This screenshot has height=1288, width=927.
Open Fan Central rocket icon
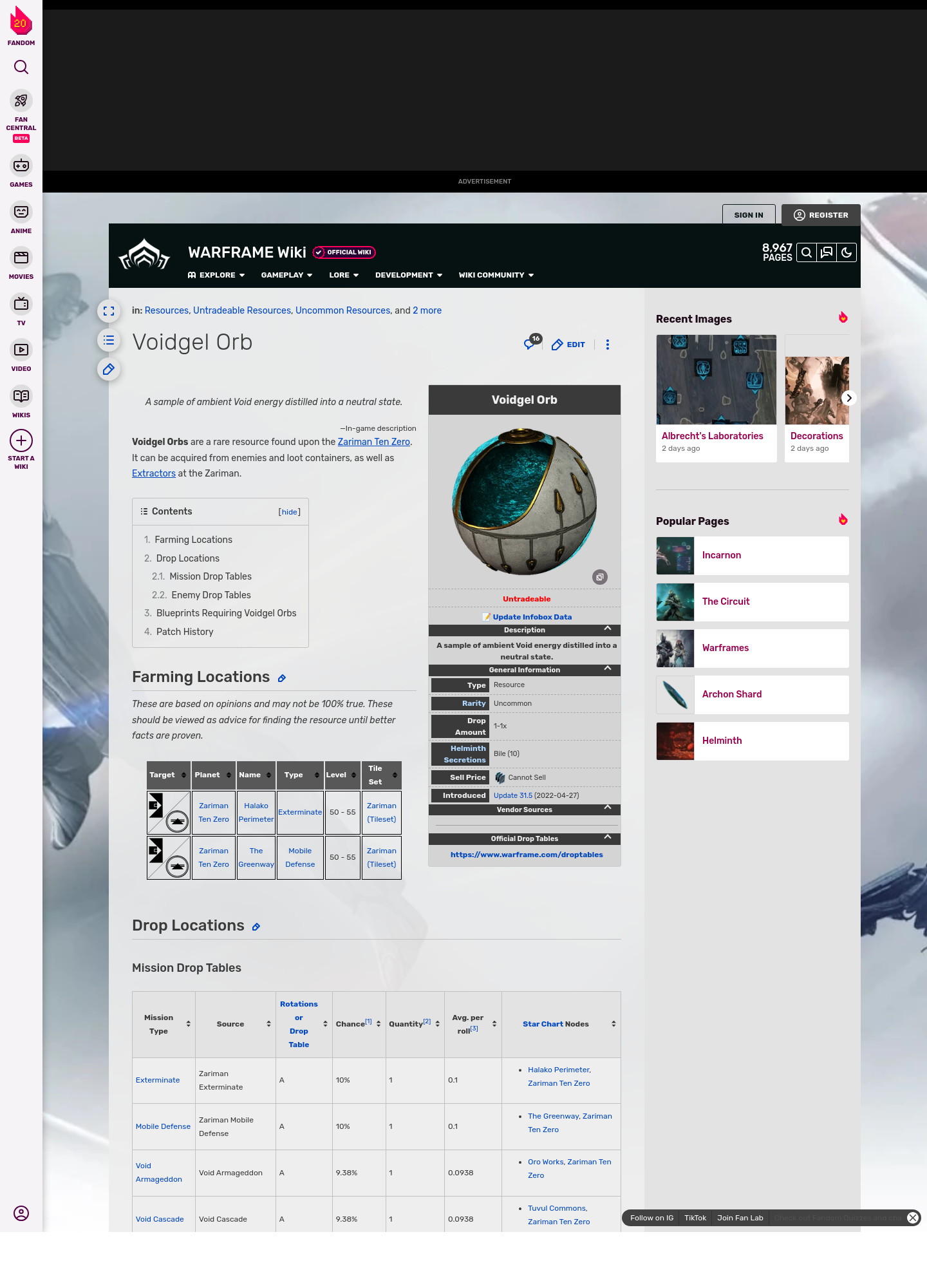[x=21, y=101]
